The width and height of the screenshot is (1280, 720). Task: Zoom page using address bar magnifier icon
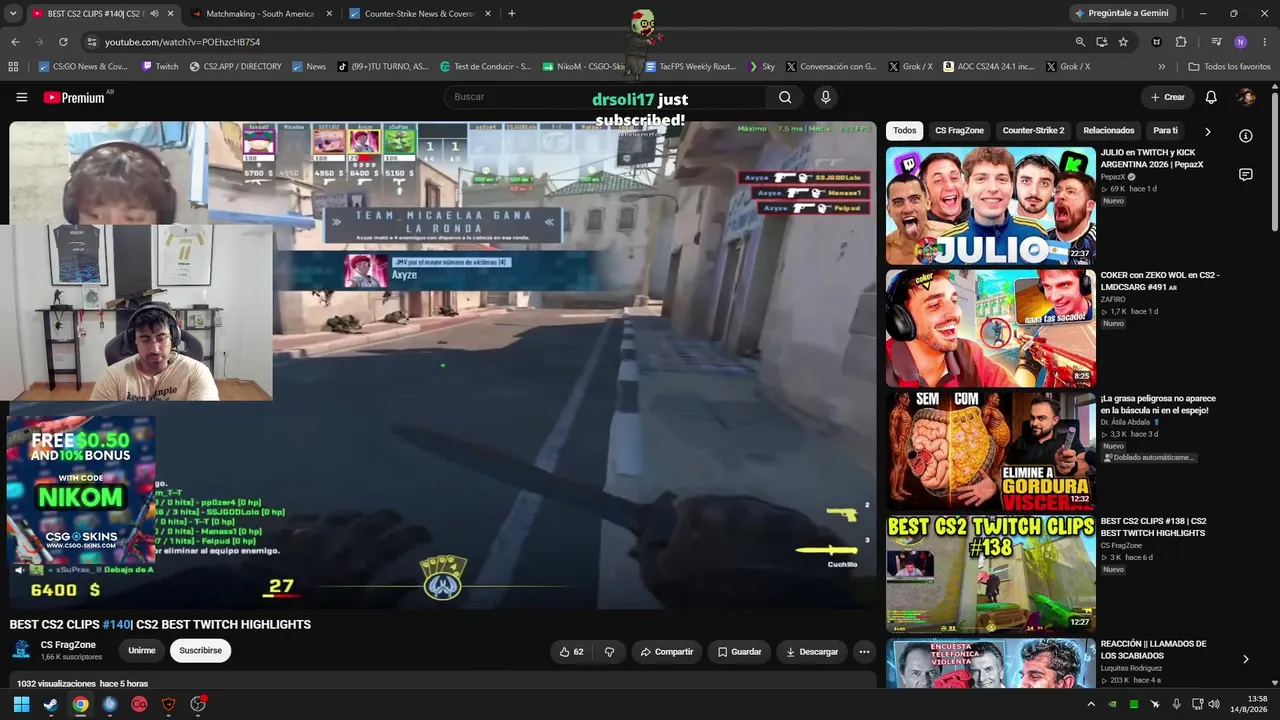coord(1080,42)
